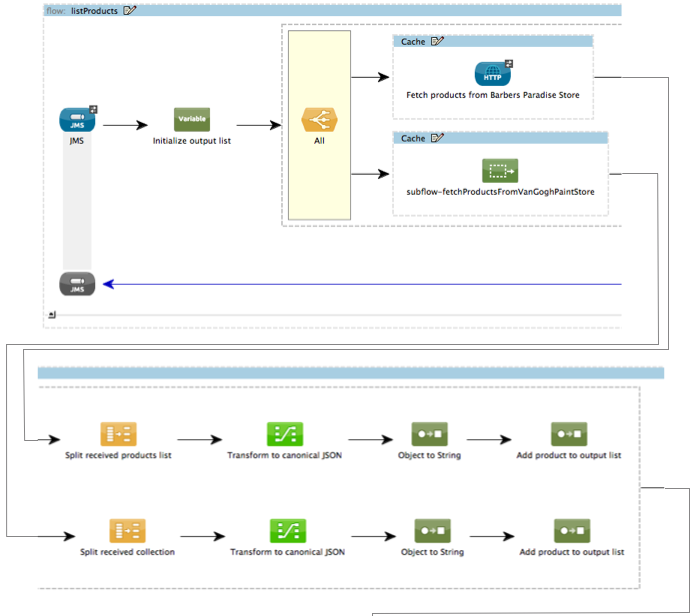This screenshot has width=694, height=616.
Task: Select the bottom row Transform to canonical JSON icon
Action: click(x=288, y=530)
